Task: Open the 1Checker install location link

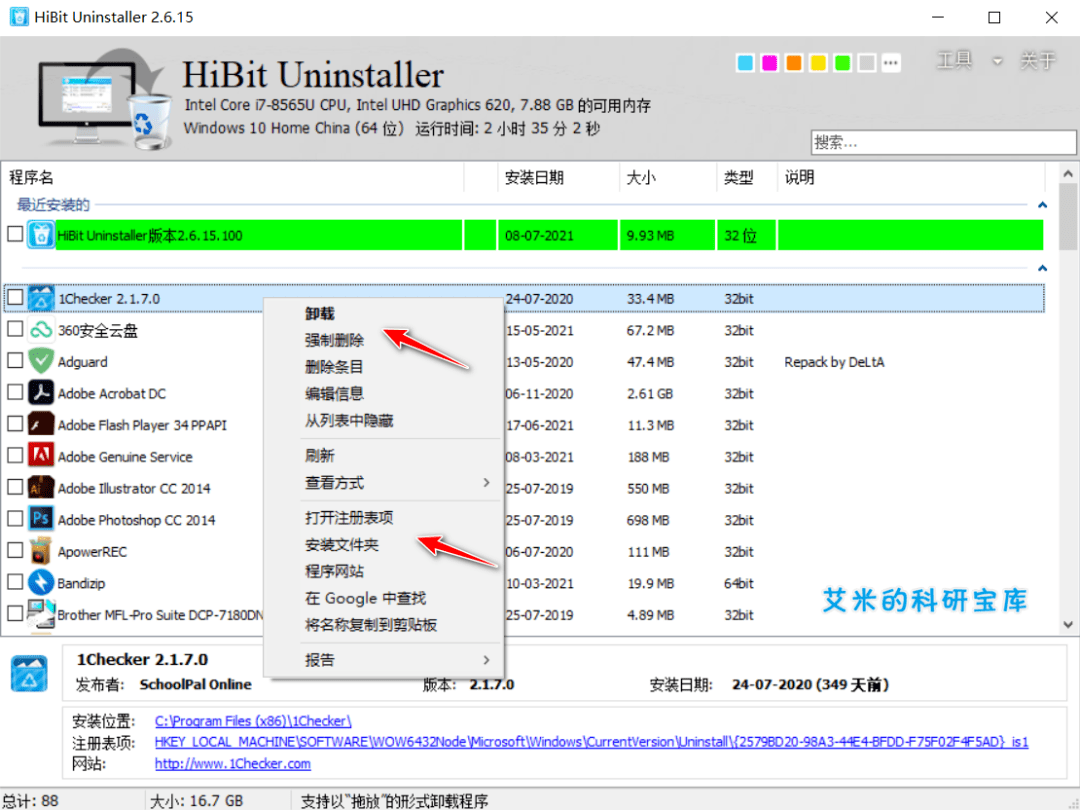Action: tap(253, 721)
